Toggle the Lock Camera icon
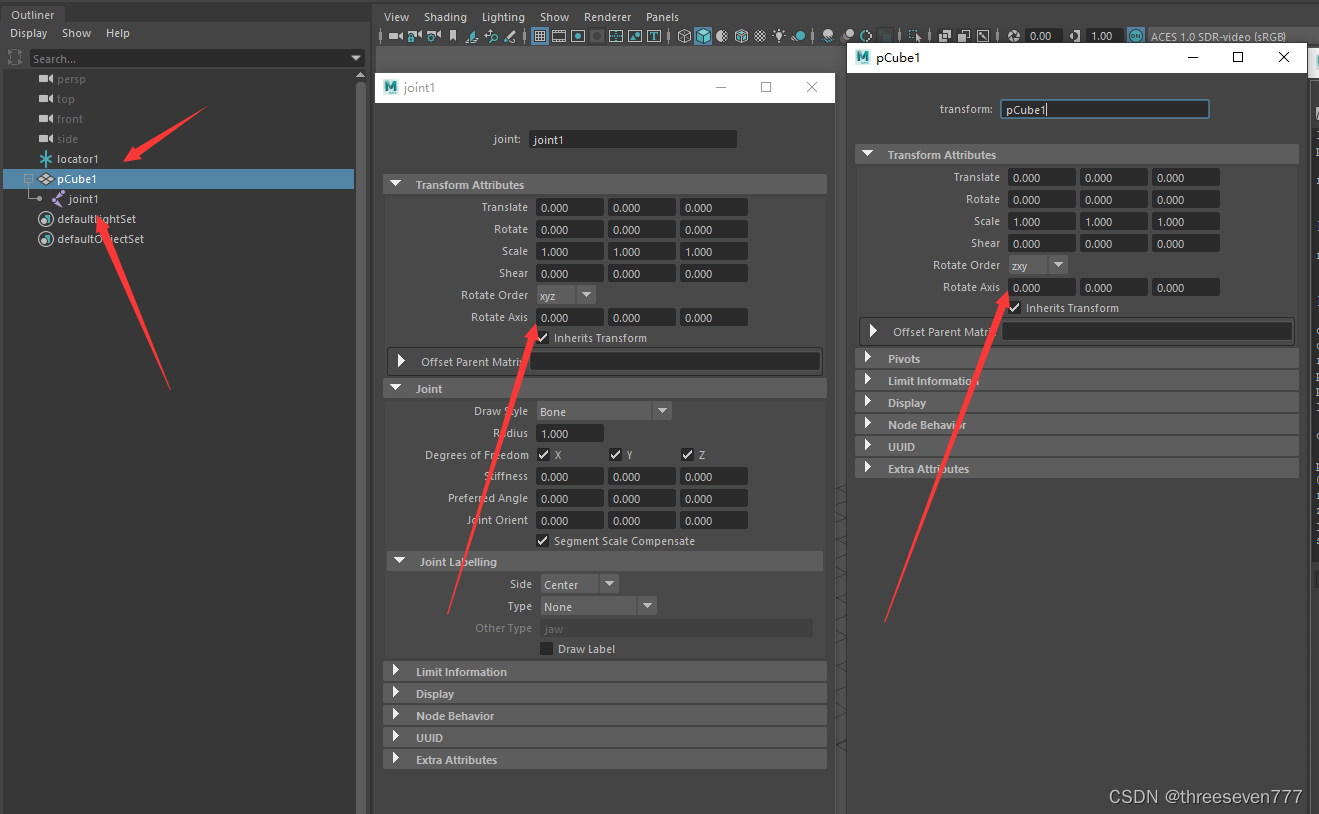The width and height of the screenshot is (1319, 814). (413, 36)
